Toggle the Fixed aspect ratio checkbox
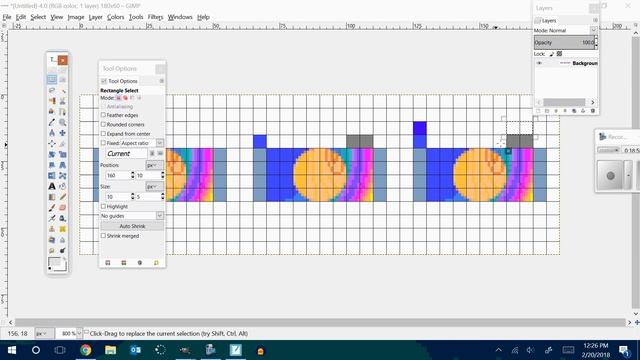 tap(103, 143)
